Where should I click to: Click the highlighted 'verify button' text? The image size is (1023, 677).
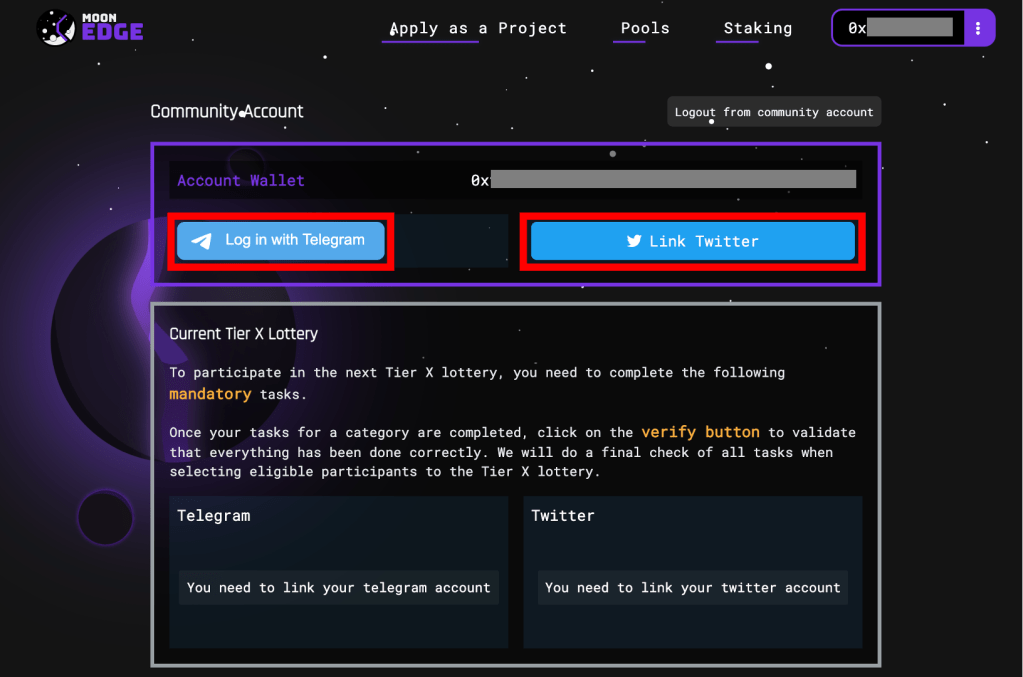(x=700, y=432)
